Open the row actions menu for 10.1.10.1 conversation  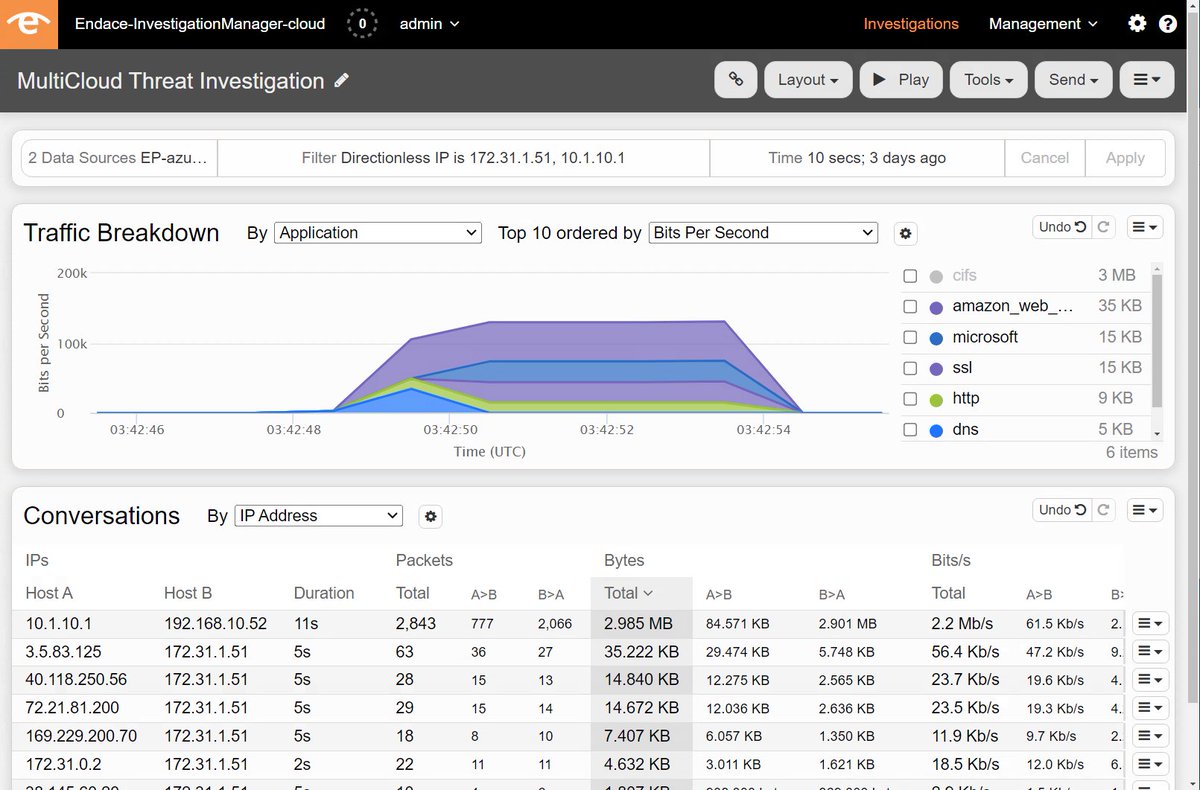pyautogui.click(x=1150, y=623)
